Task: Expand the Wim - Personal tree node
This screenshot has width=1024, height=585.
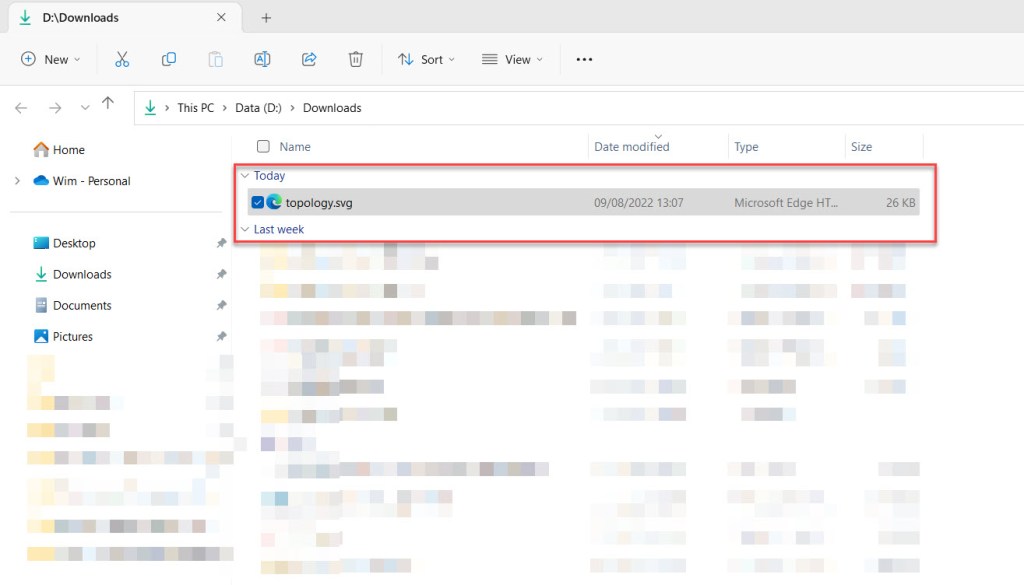Action: pos(17,181)
